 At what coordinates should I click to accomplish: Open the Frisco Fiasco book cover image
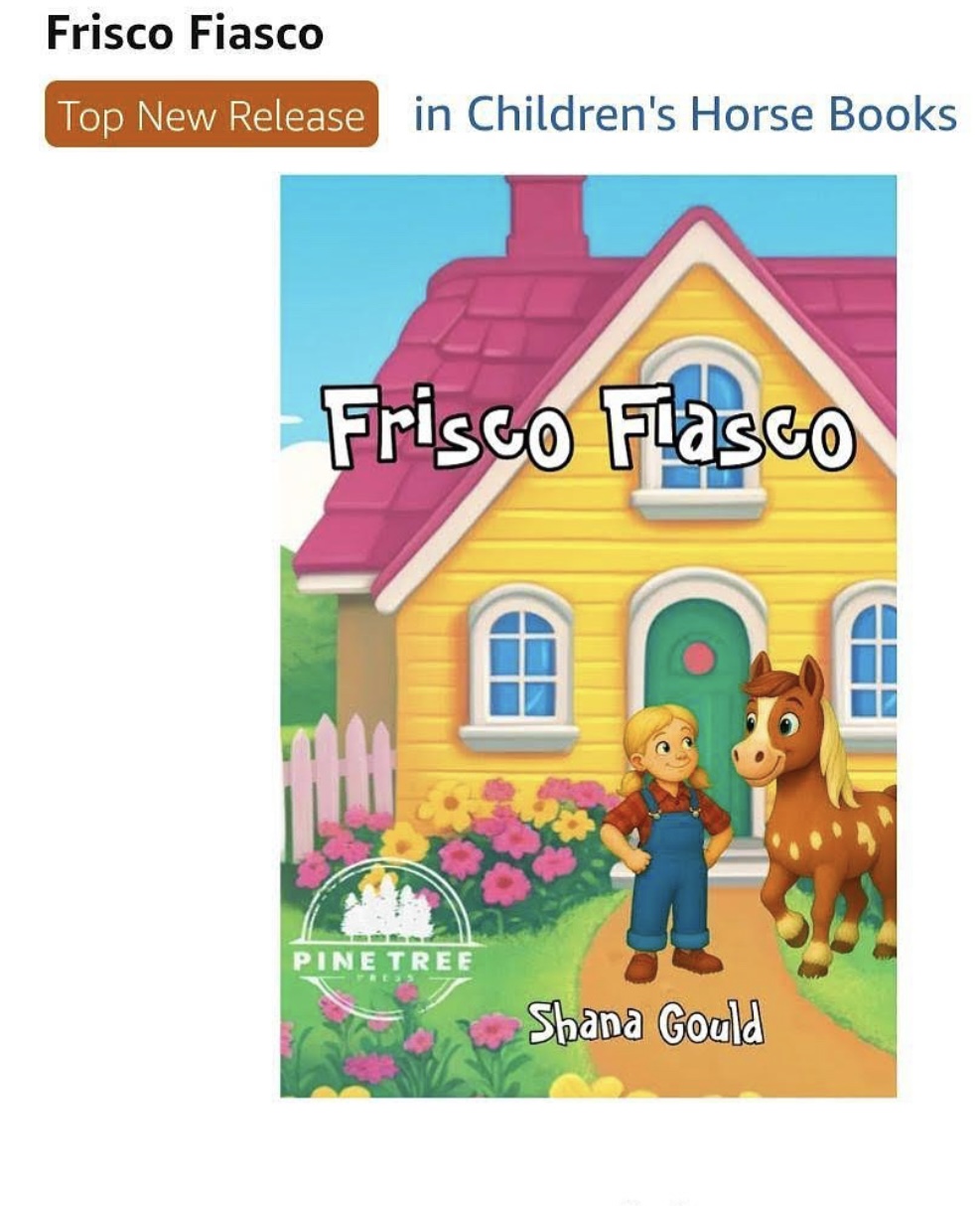(x=588, y=636)
